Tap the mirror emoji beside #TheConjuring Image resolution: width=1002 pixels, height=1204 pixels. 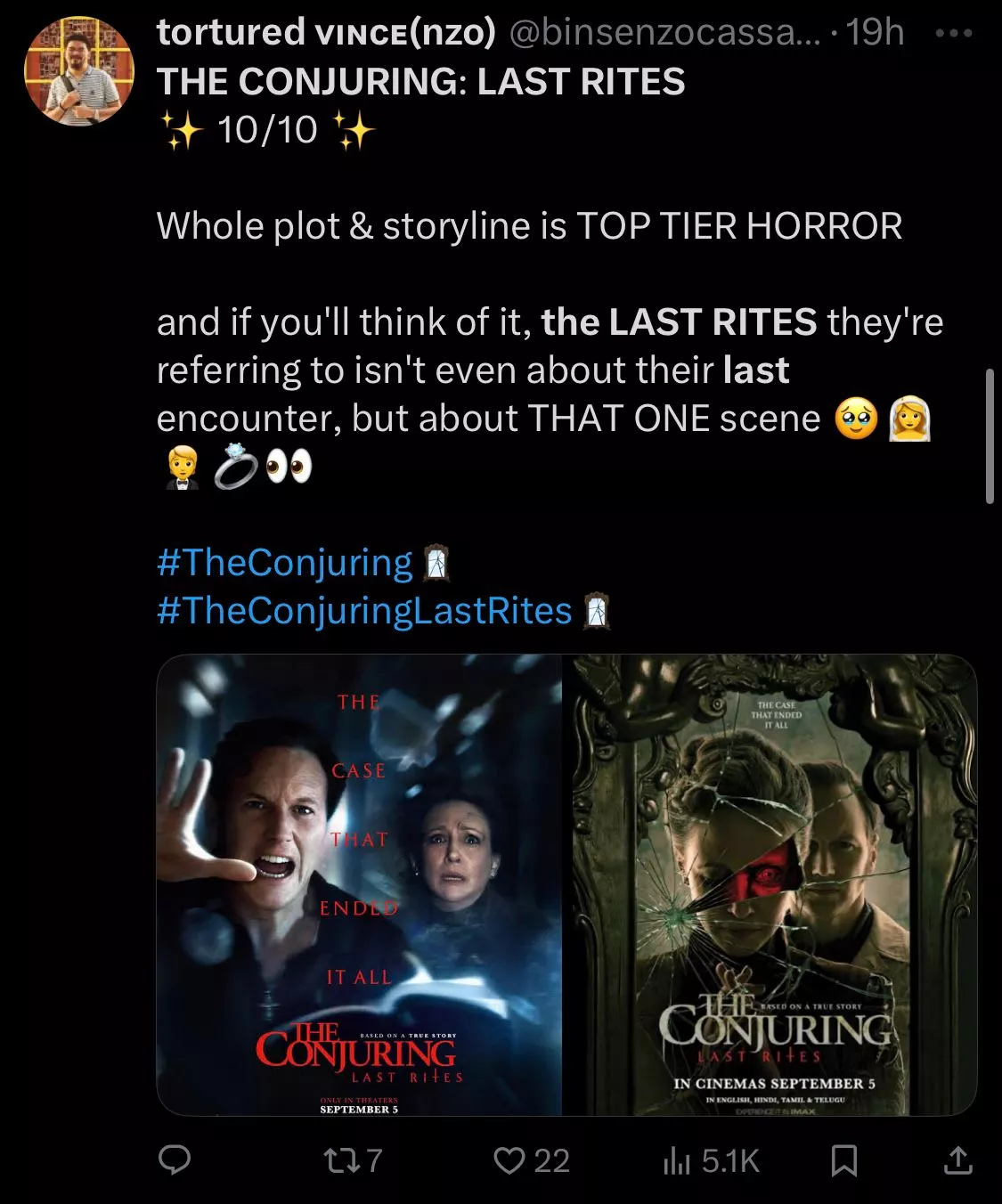[435, 563]
